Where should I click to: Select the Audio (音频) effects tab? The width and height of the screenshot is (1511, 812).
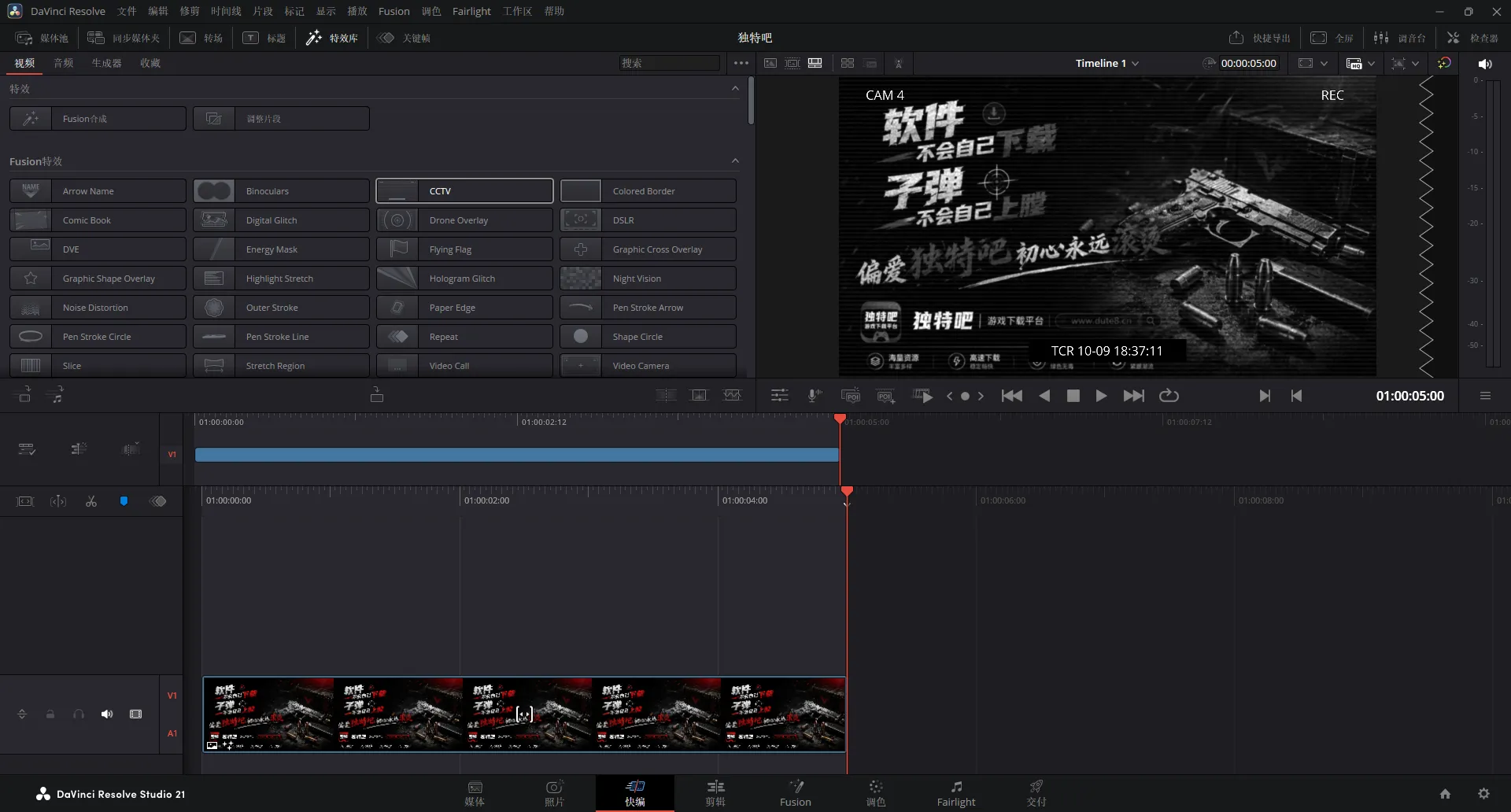63,63
